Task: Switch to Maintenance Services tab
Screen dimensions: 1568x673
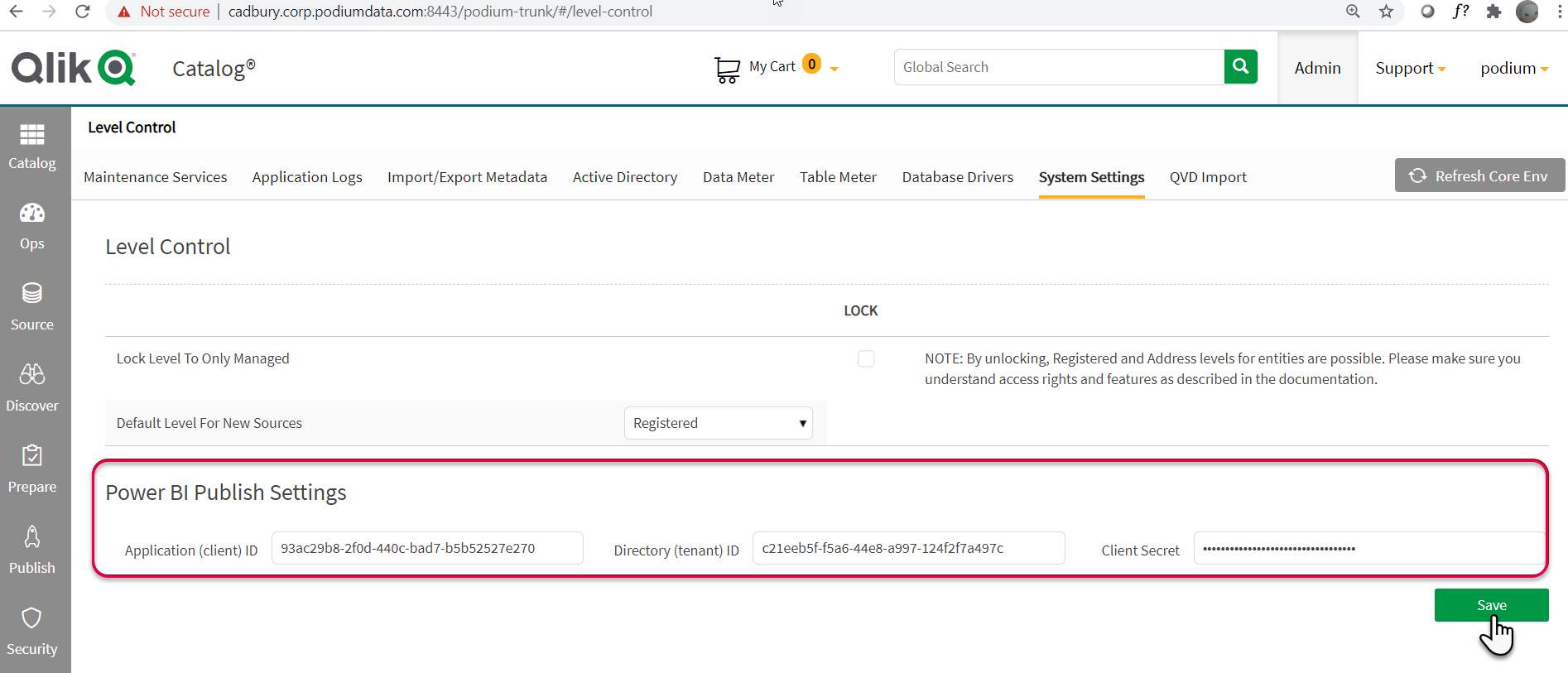Action: (x=156, y=177)
